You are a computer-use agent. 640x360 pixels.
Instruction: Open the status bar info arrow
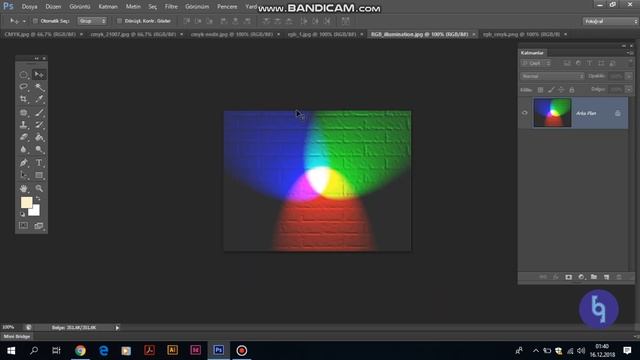(117, 328)
